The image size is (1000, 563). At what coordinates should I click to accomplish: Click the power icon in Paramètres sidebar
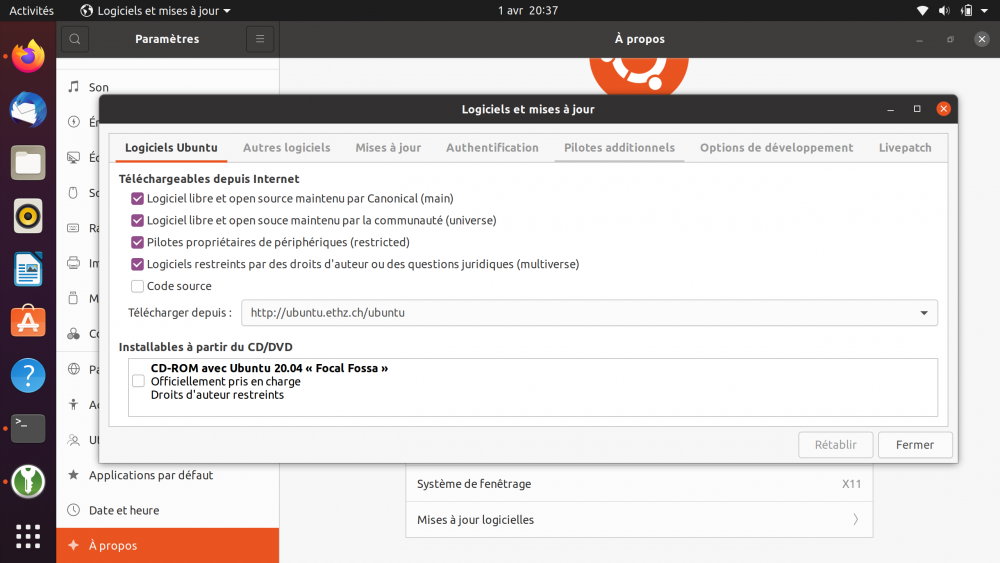point(74,122)
